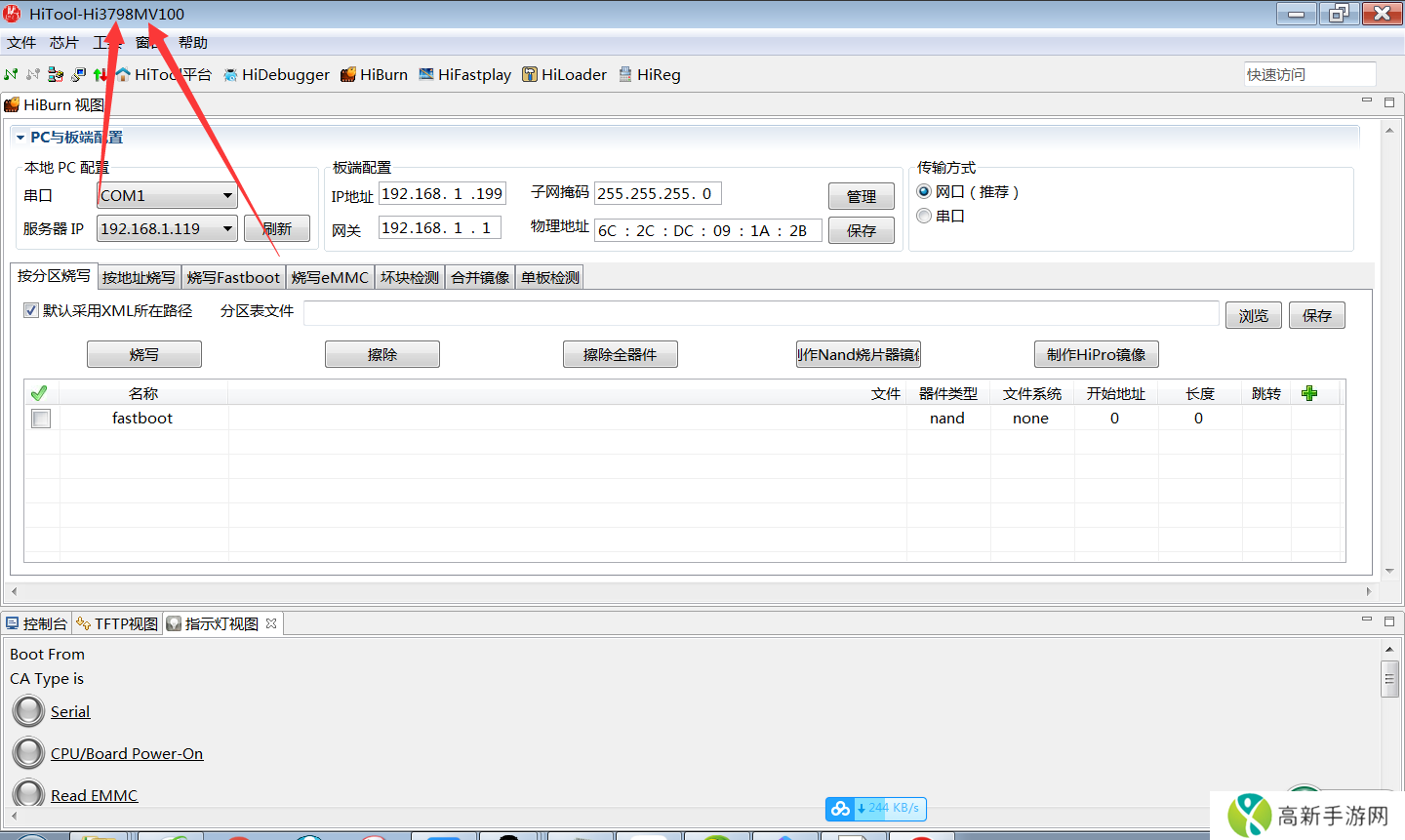
Task: Switch to the 烧写eMMC tab
Action: pyautogui.click(x=330, y=278)
